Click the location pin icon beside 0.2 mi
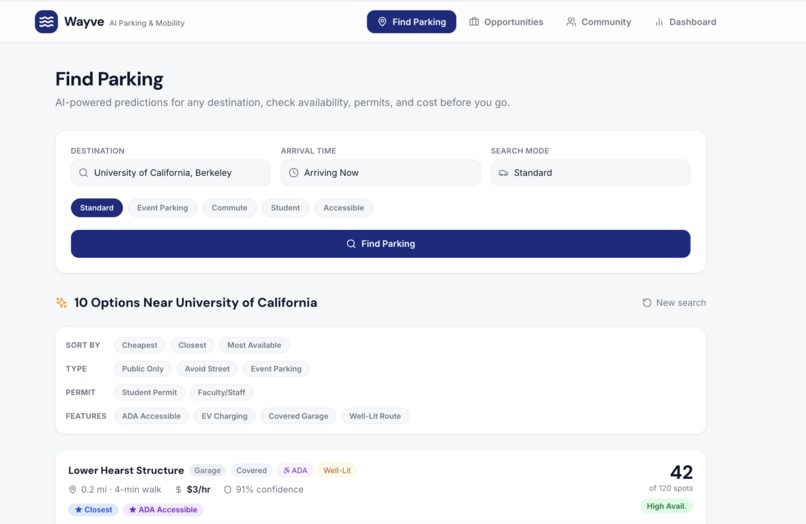Viewport: 806px width, 524px height. pyautogui.click(x=72, y=490)
